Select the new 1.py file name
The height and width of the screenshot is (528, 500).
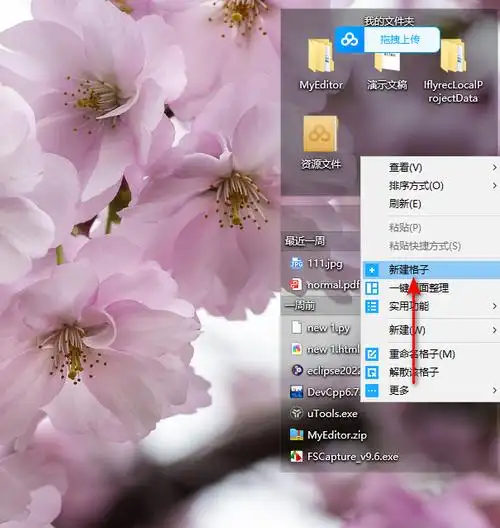coord(329,328)
